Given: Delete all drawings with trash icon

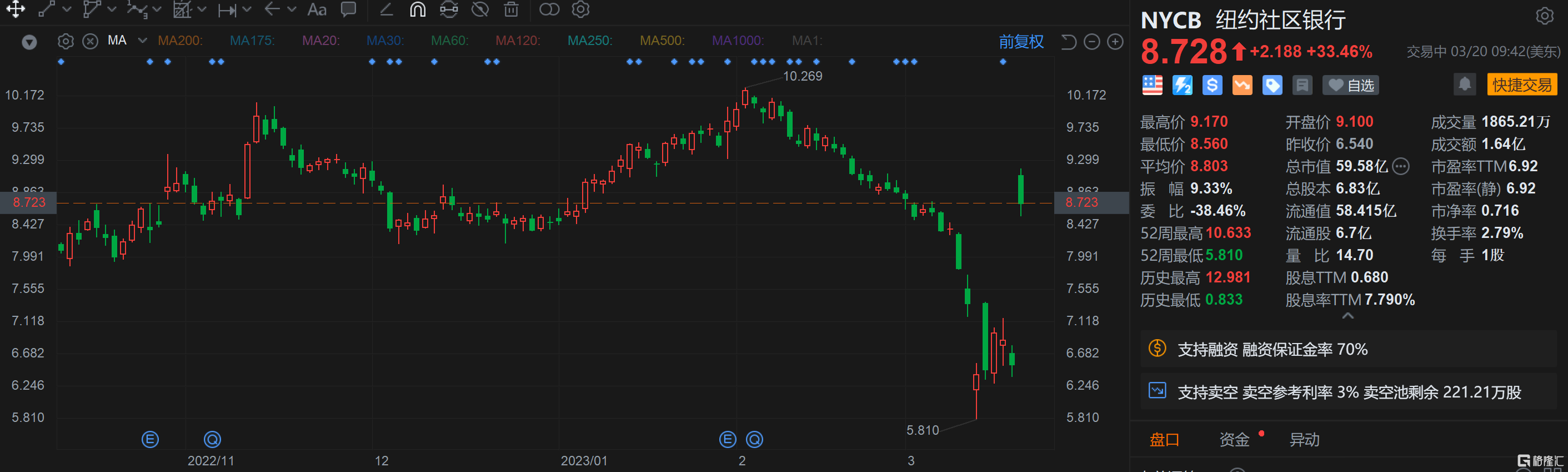Looking at the screenshot, I should (512, 9).
